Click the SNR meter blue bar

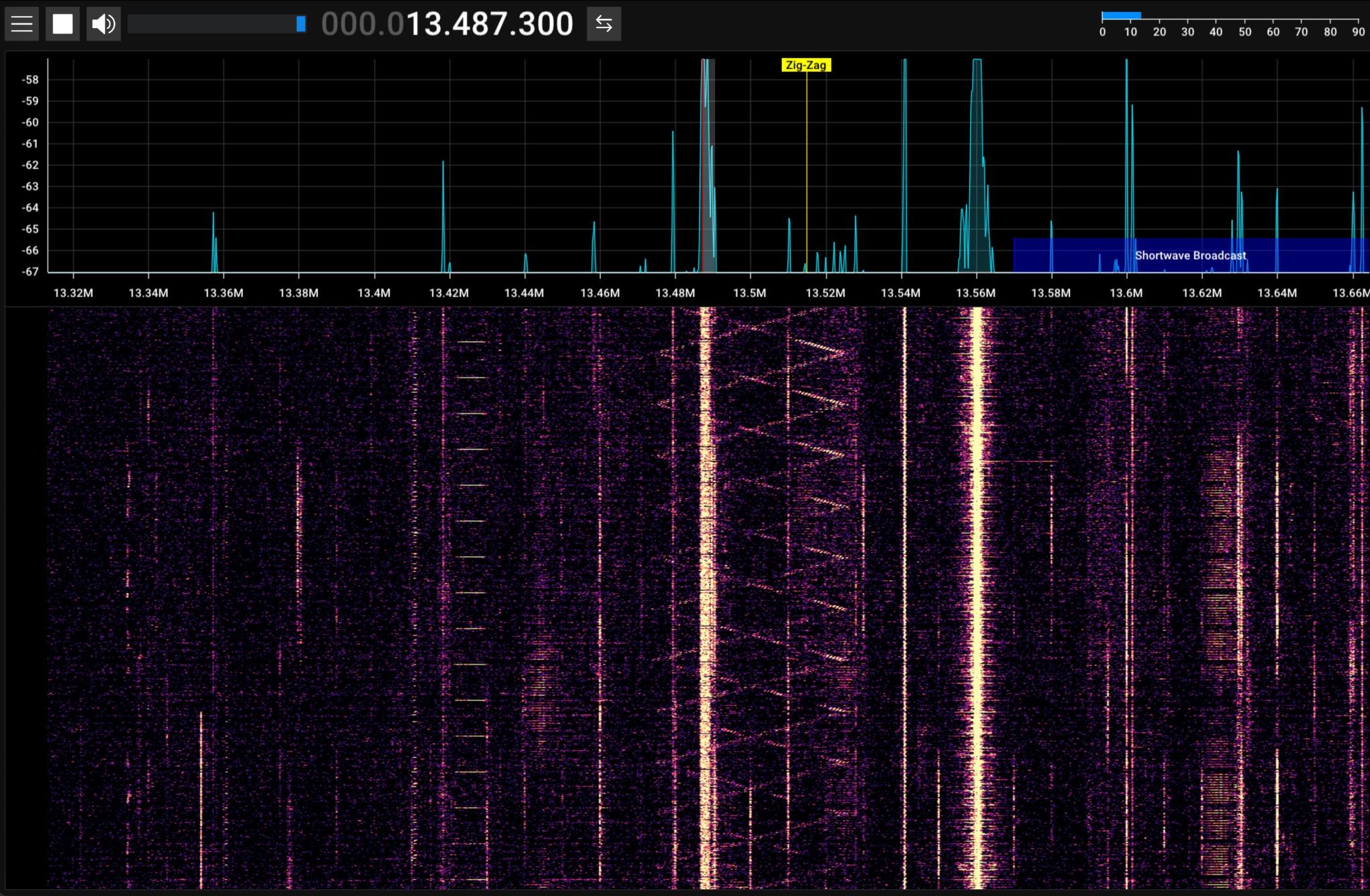point(1121,15)
